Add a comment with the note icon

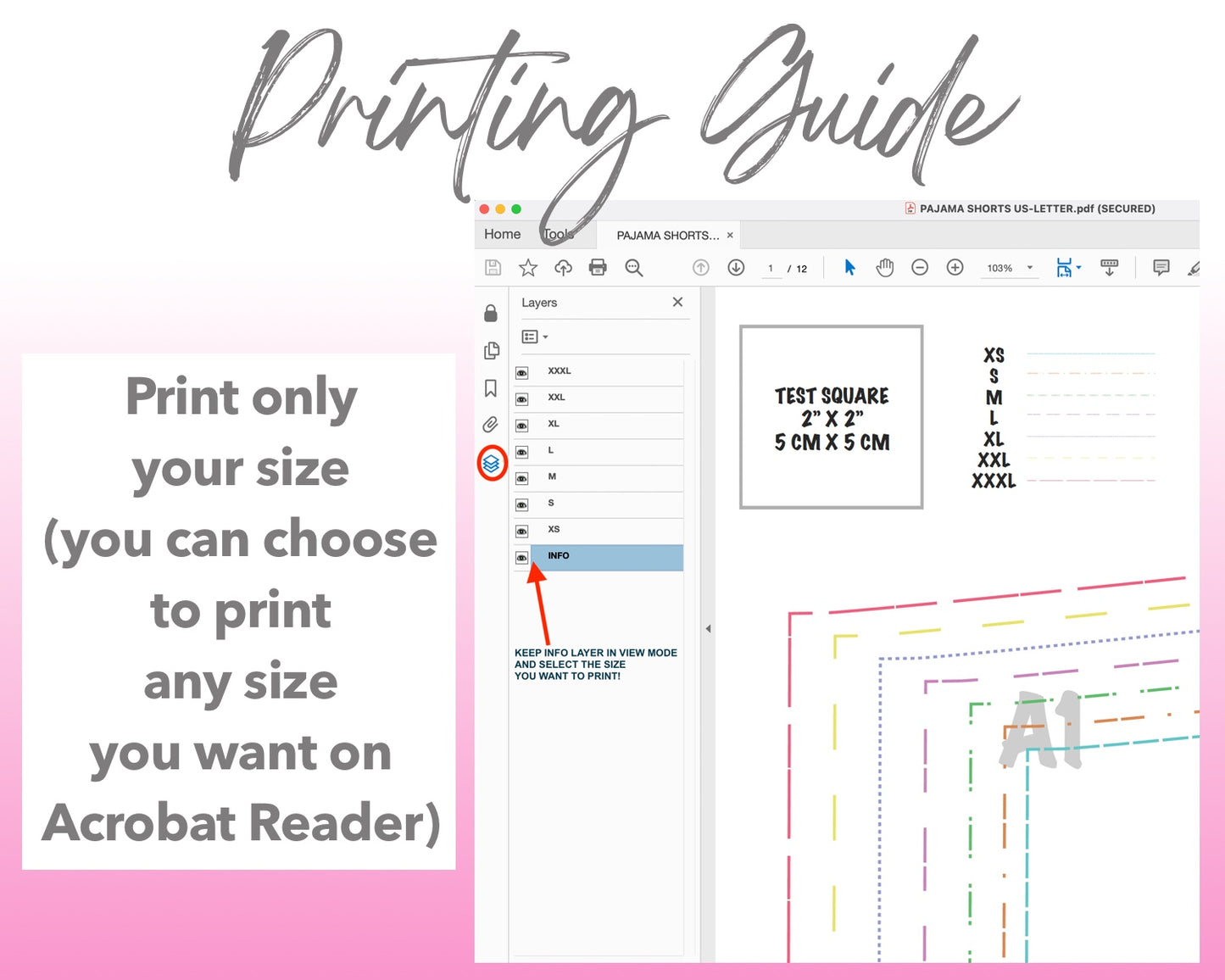pos(1161,268)
